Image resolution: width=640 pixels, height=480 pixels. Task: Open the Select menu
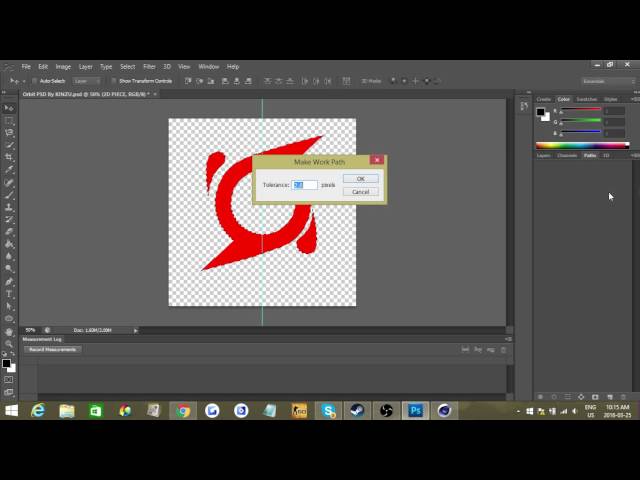point(127,67)
